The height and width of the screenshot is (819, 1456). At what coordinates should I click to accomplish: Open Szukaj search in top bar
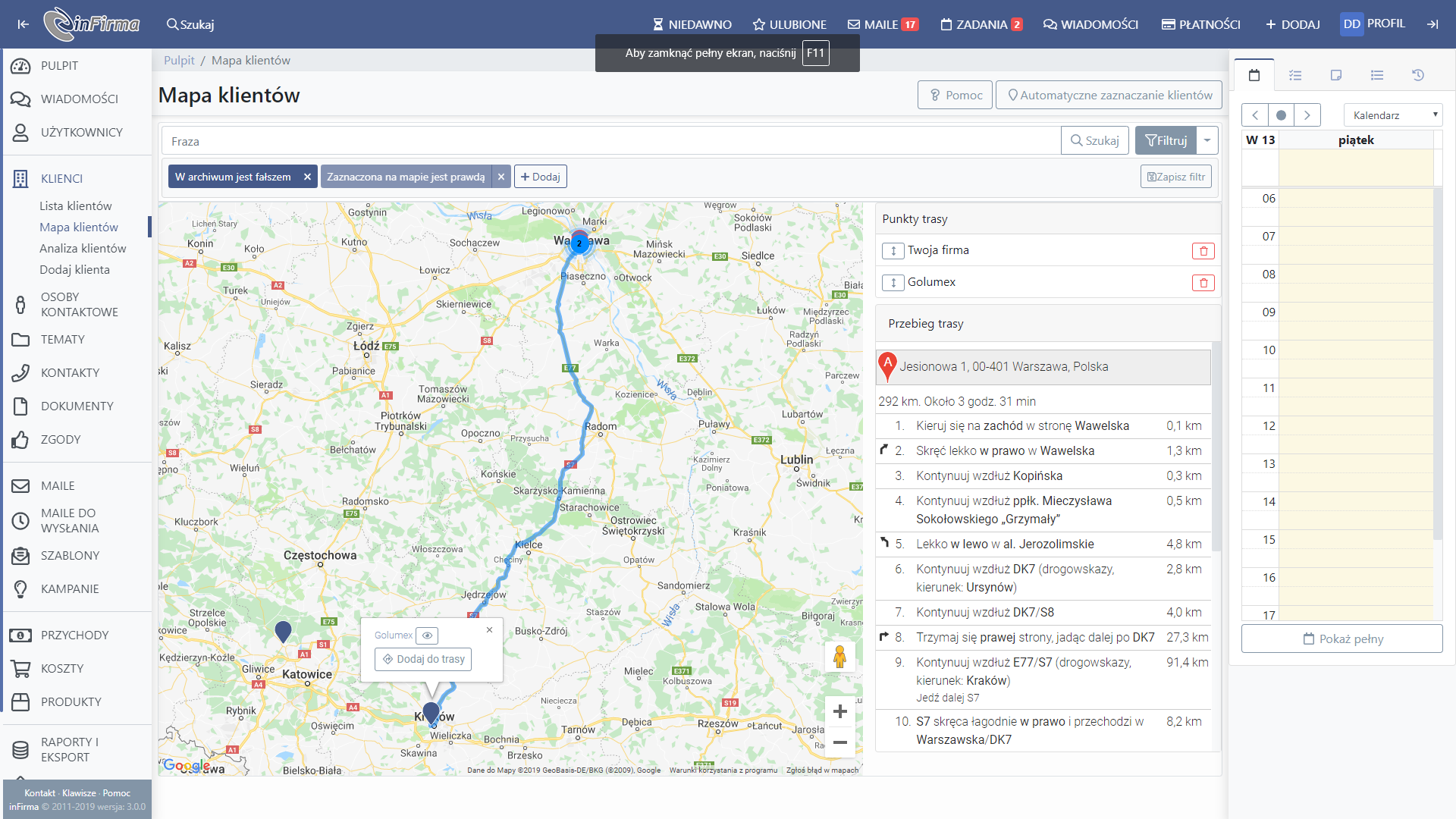(190, 24)
